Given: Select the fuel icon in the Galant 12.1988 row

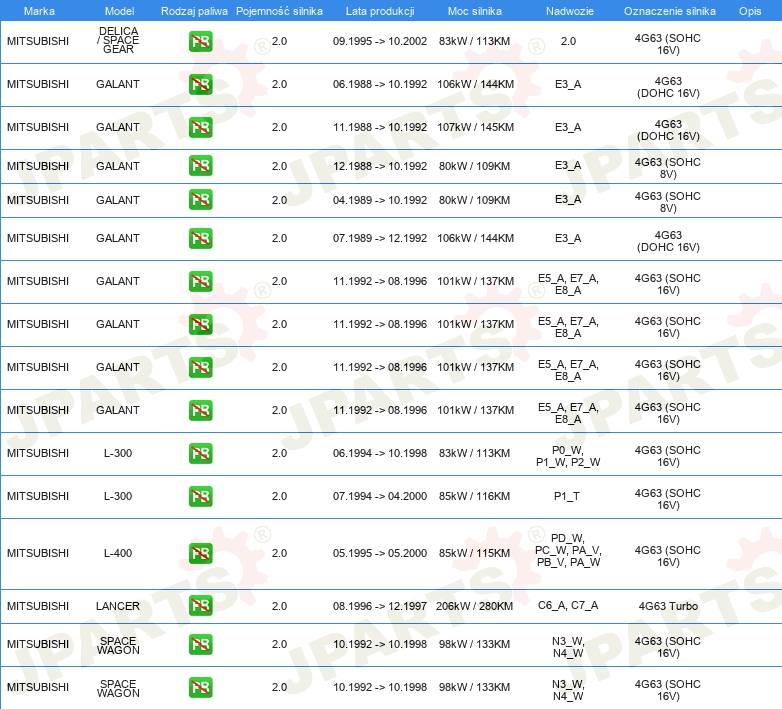Looking at the screenshot, I should (x=200, y=166).
